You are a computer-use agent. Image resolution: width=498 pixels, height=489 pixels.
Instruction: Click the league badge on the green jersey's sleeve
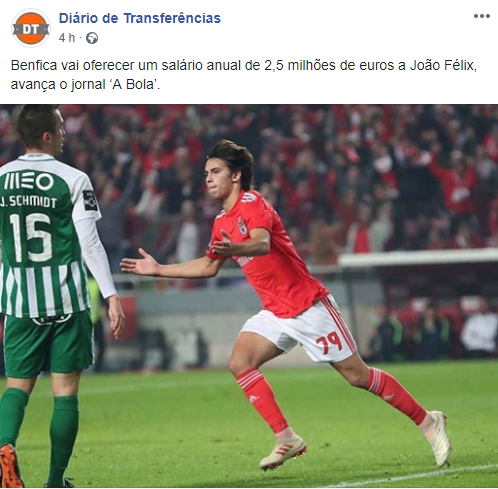90,200
